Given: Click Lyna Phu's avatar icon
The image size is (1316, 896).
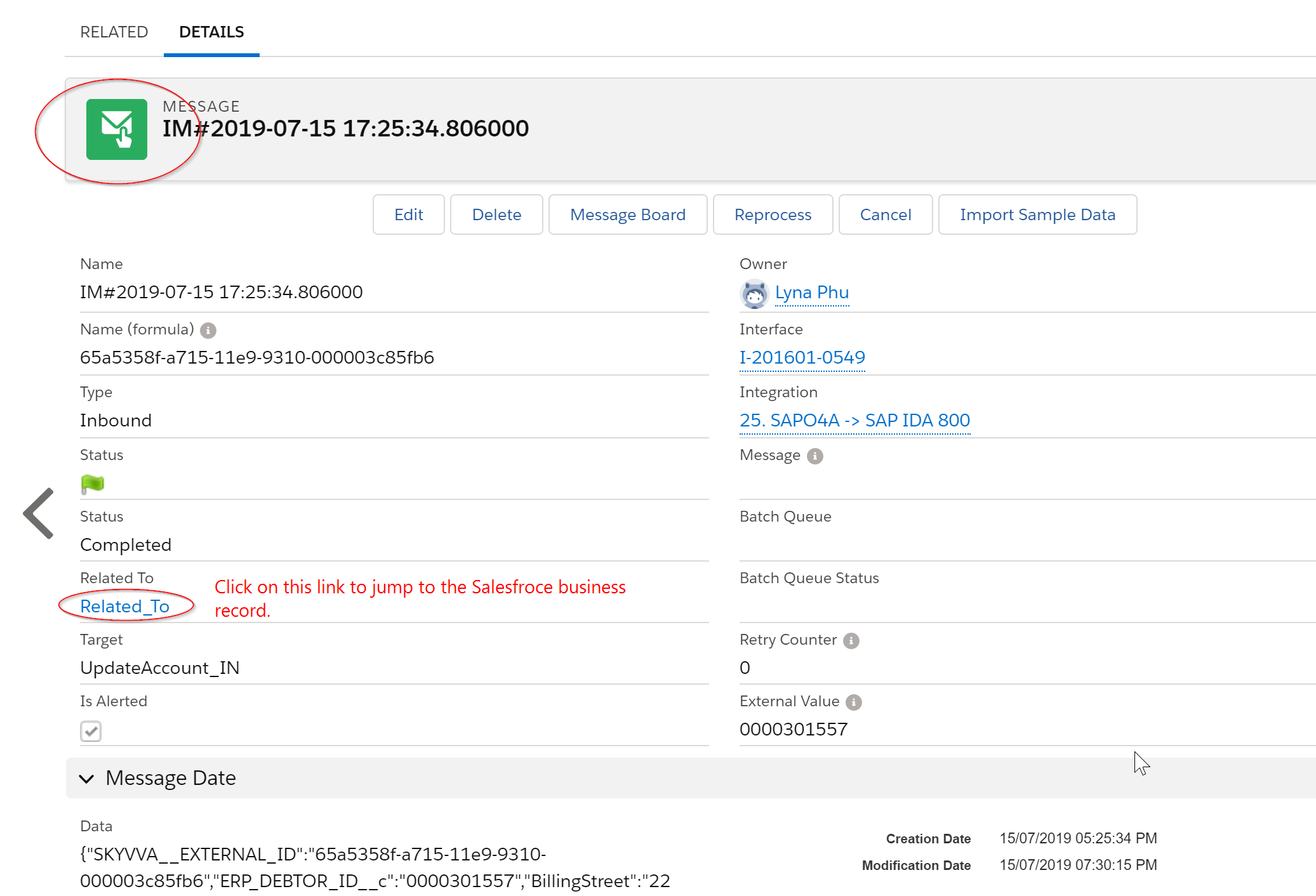Looking at the screenshot, I should click(x=754, y=294).
